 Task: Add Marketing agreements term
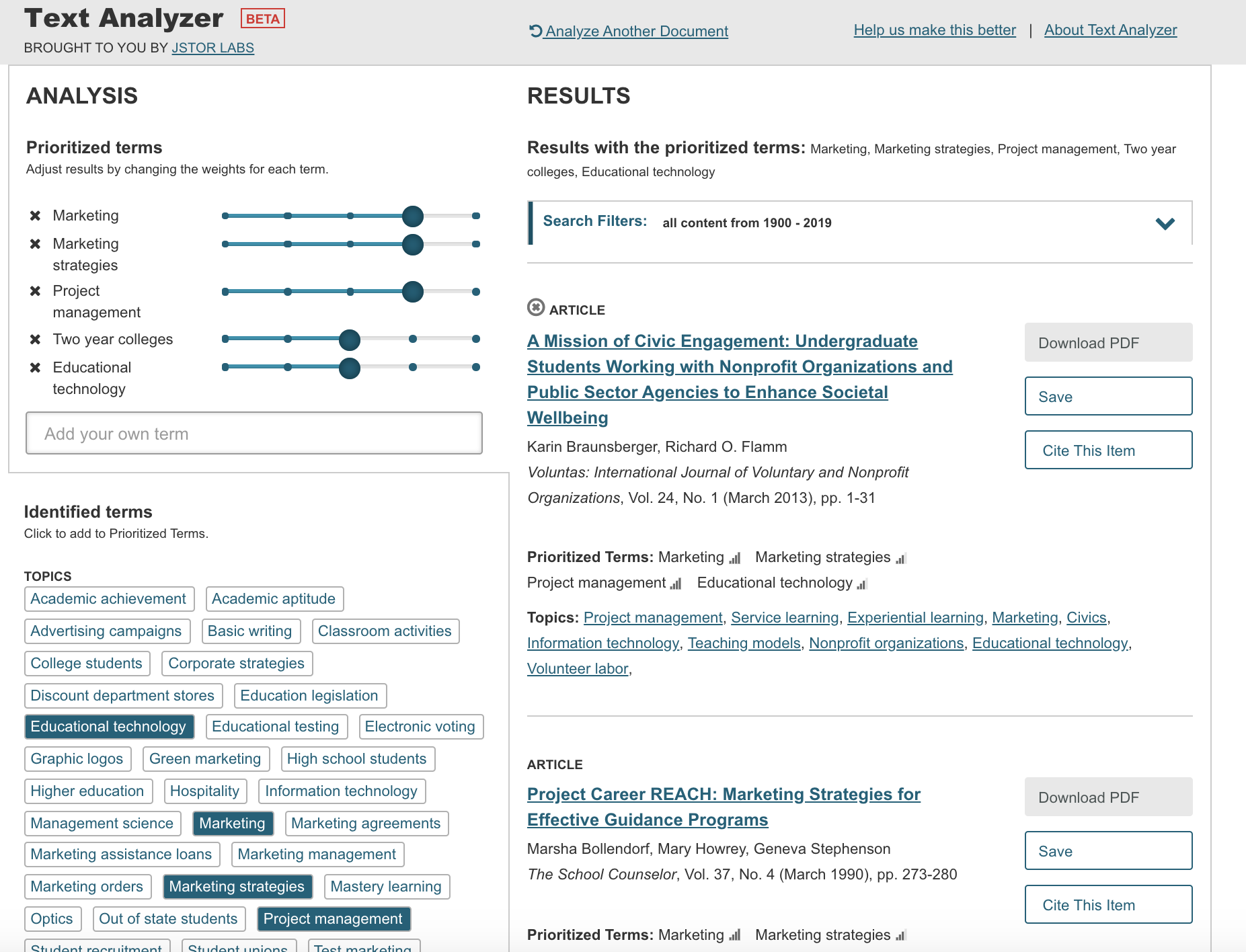[366, 824]
